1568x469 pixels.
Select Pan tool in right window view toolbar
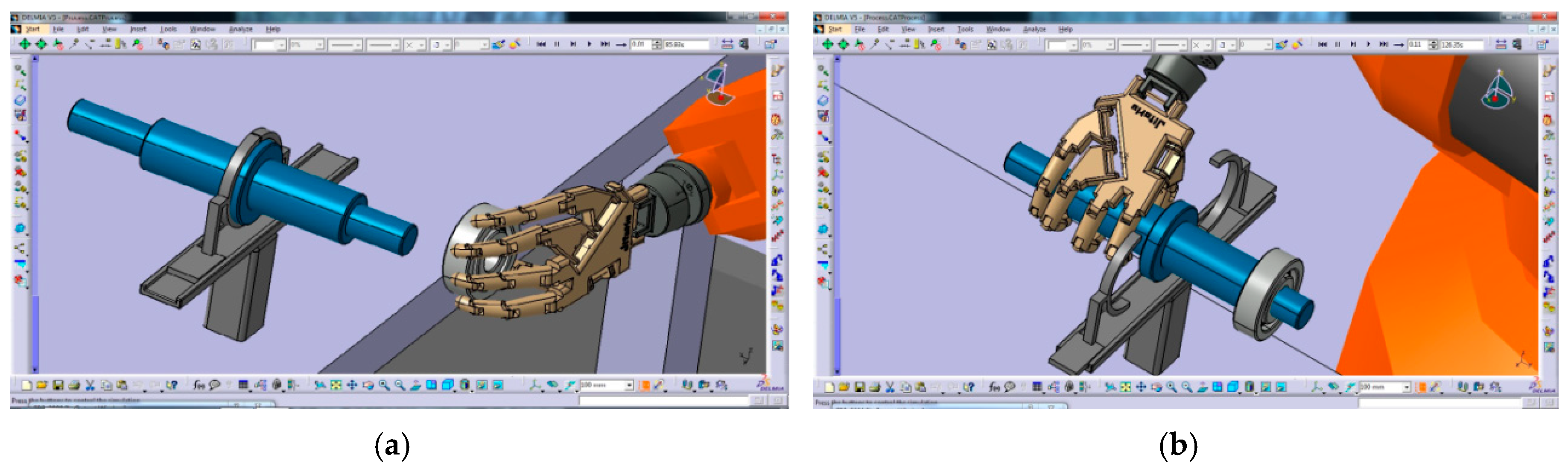[1141, 387]
